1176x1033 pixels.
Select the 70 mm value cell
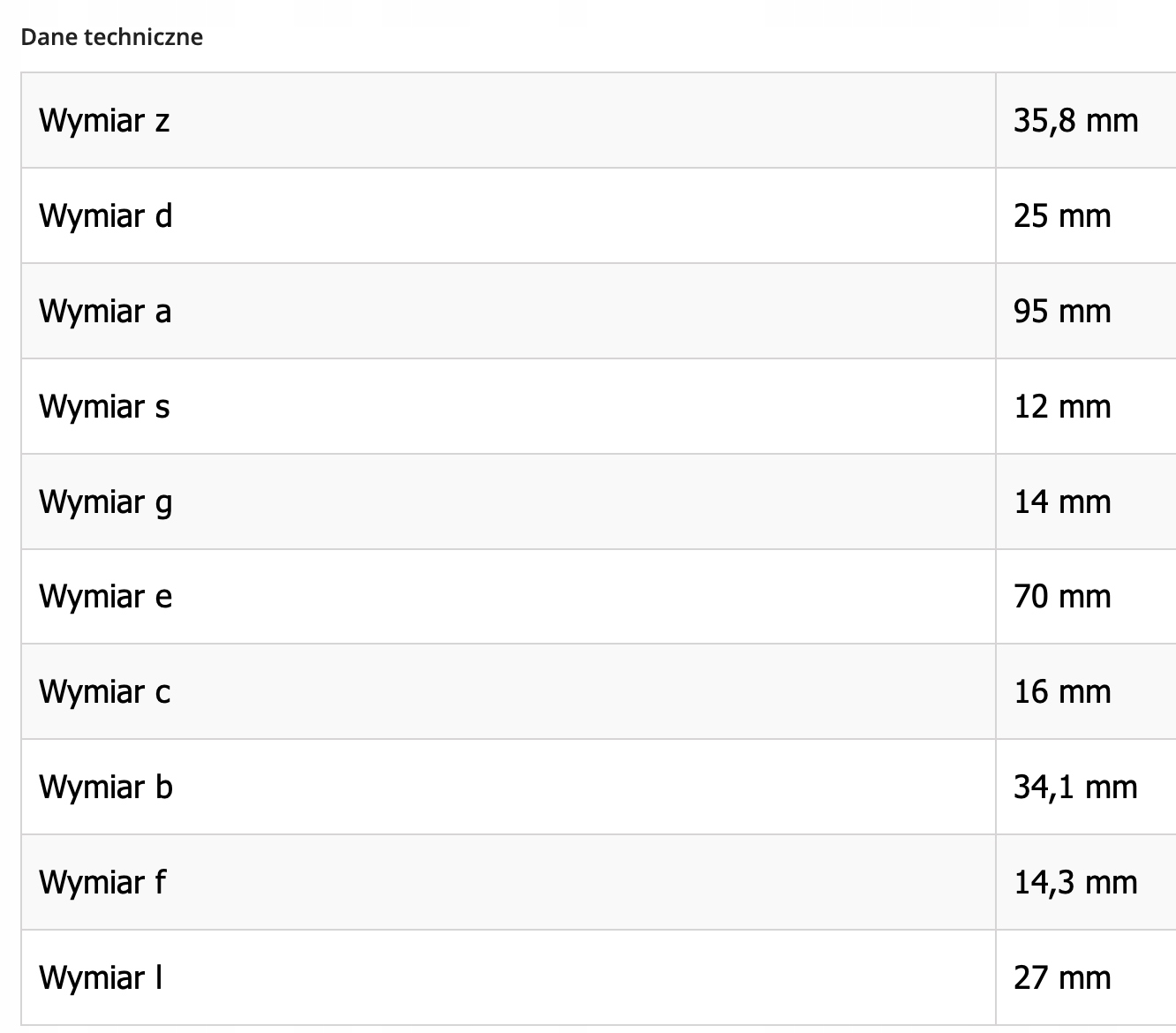(1062, 597)
